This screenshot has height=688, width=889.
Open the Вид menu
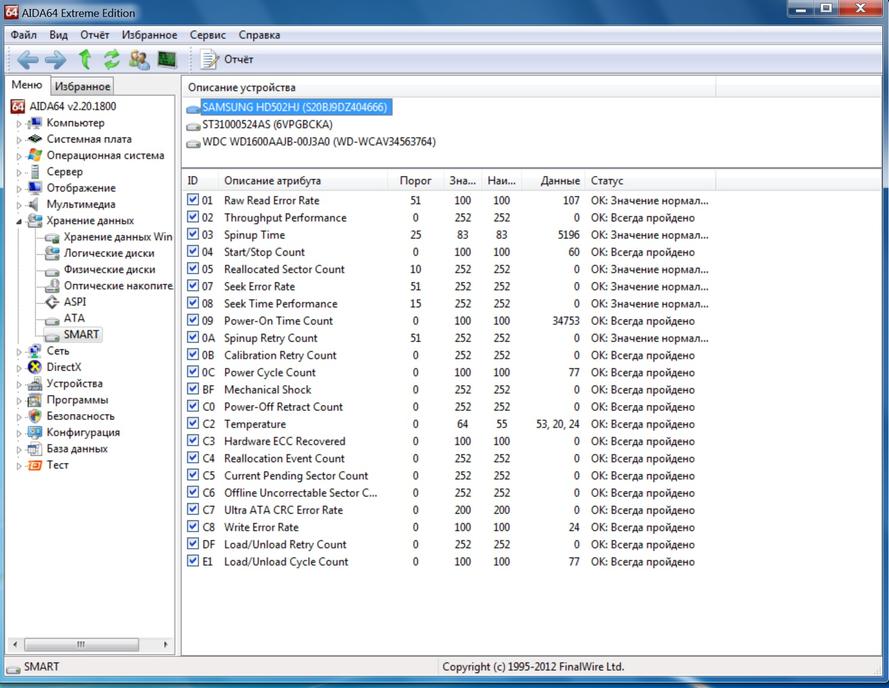pos(58,35)
